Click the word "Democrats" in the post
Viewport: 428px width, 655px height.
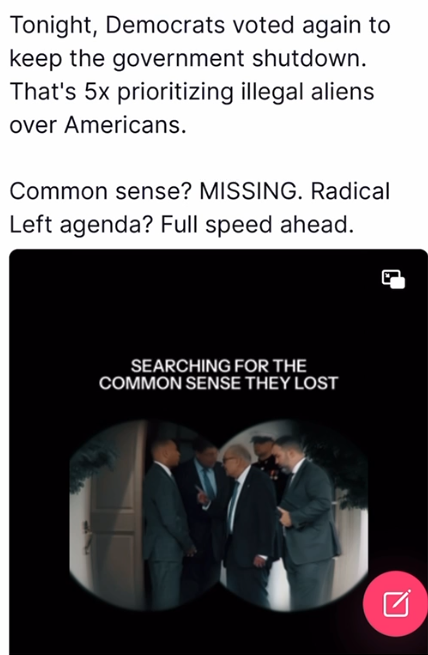166,25
